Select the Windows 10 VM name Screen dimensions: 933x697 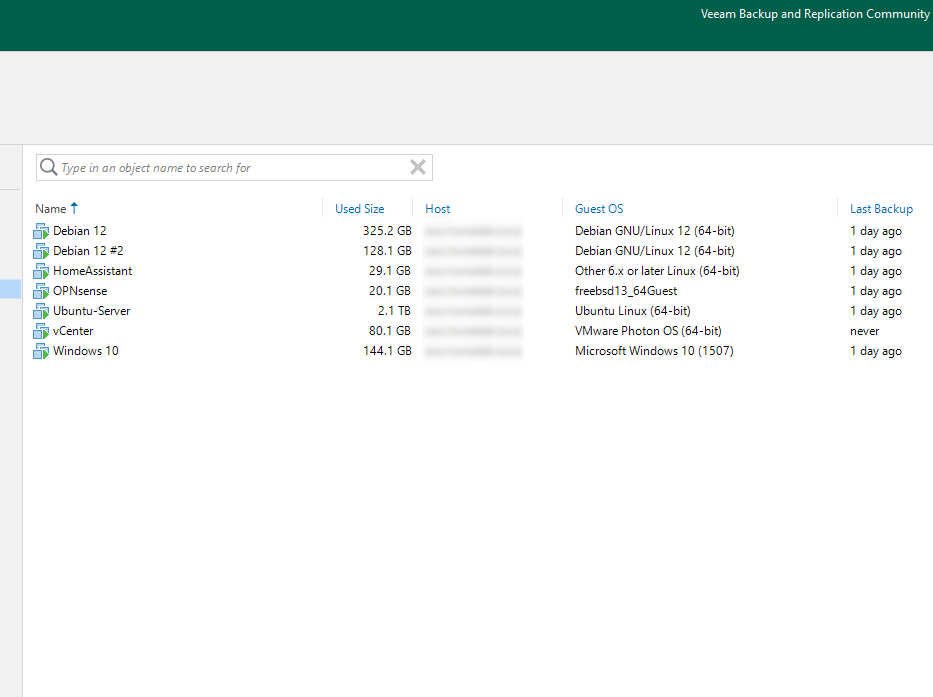tap(86, 351)
